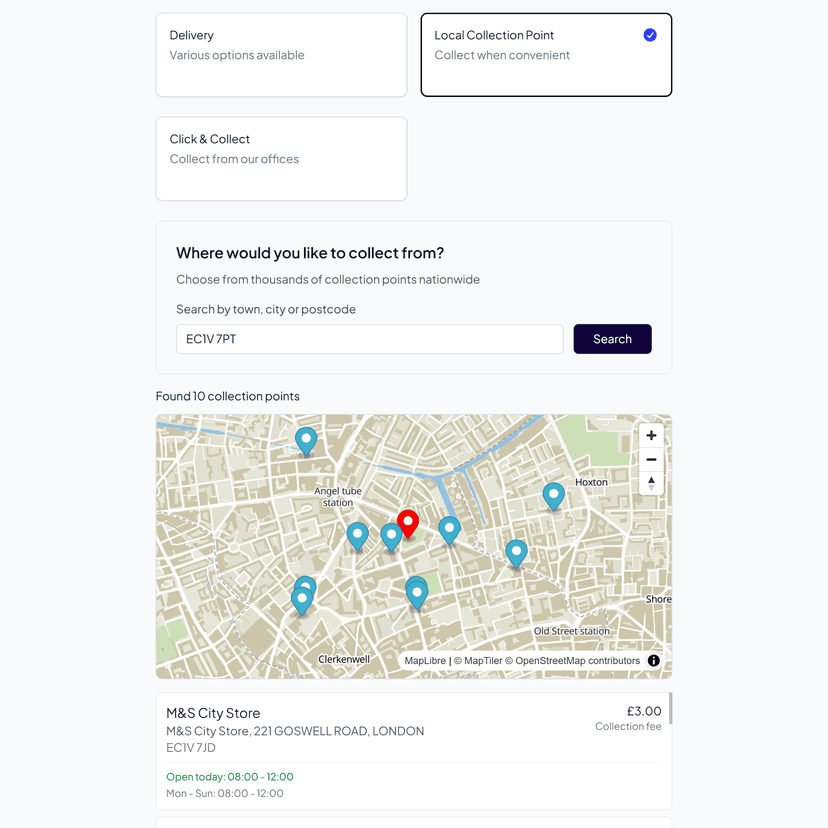Click the Local Collection Point checkmark
828x828 pixels.
click(x=650, y=34)
